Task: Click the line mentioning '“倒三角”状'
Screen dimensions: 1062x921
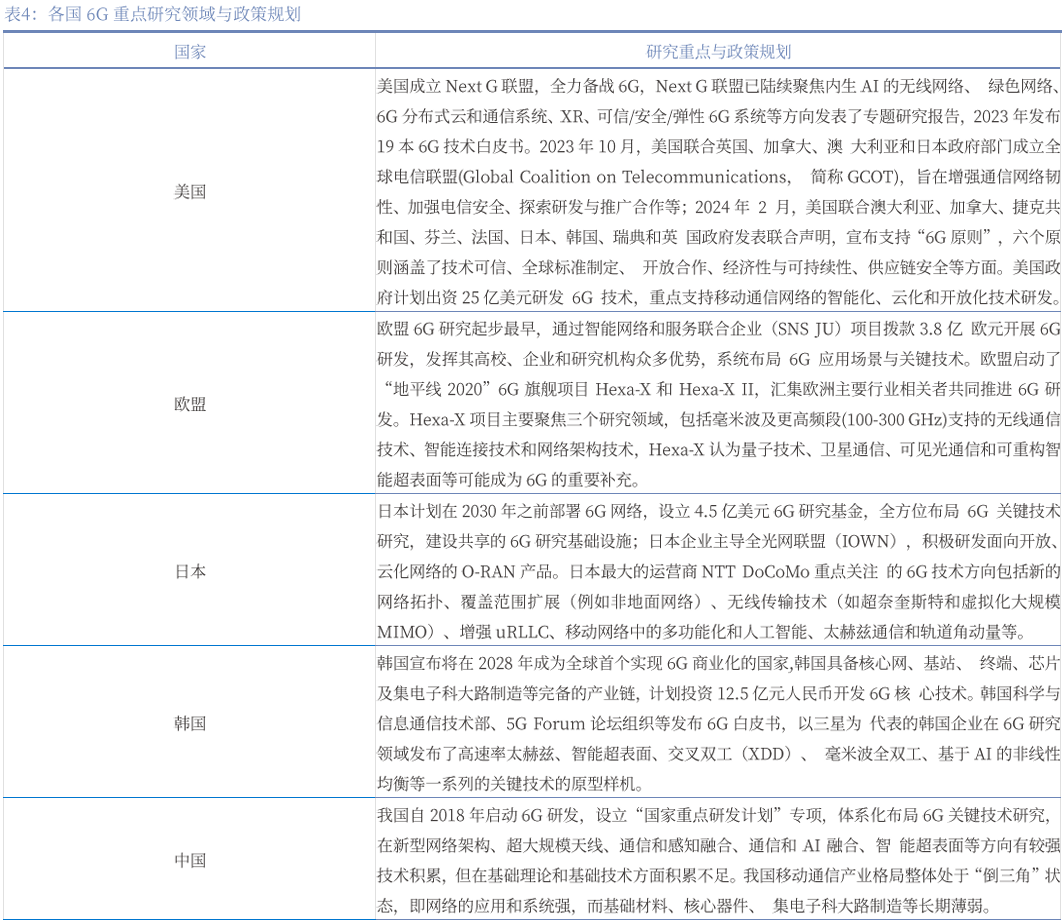Action: pyautogui.click(x=719, y=876)
